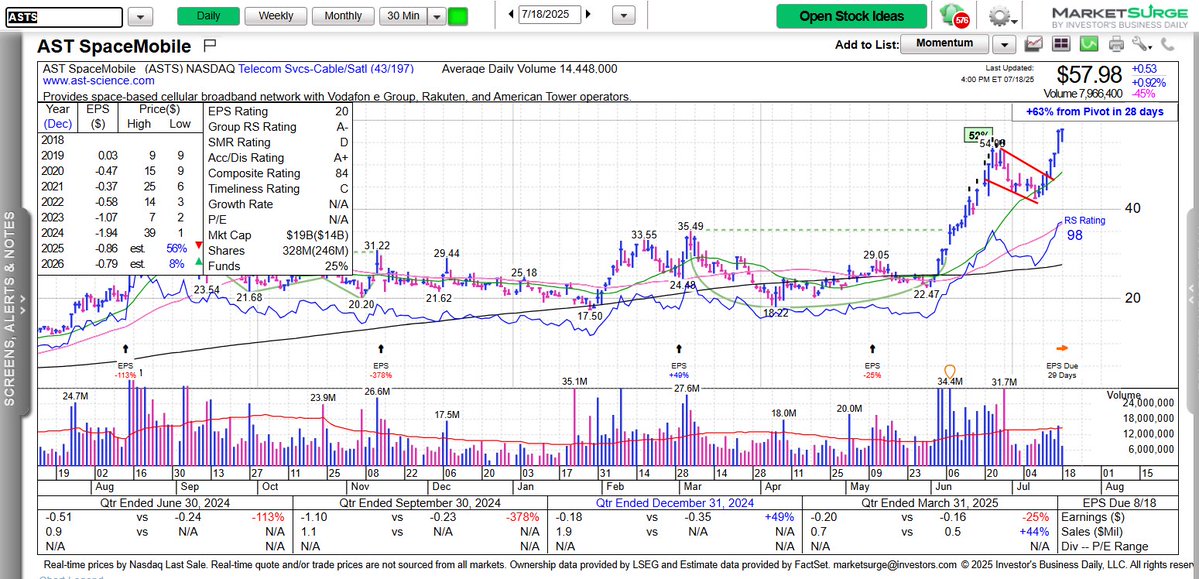This screenshot has height=579, width=1199.
Task: Click the Funds 25% row
Action: click(x=278, y=266)
